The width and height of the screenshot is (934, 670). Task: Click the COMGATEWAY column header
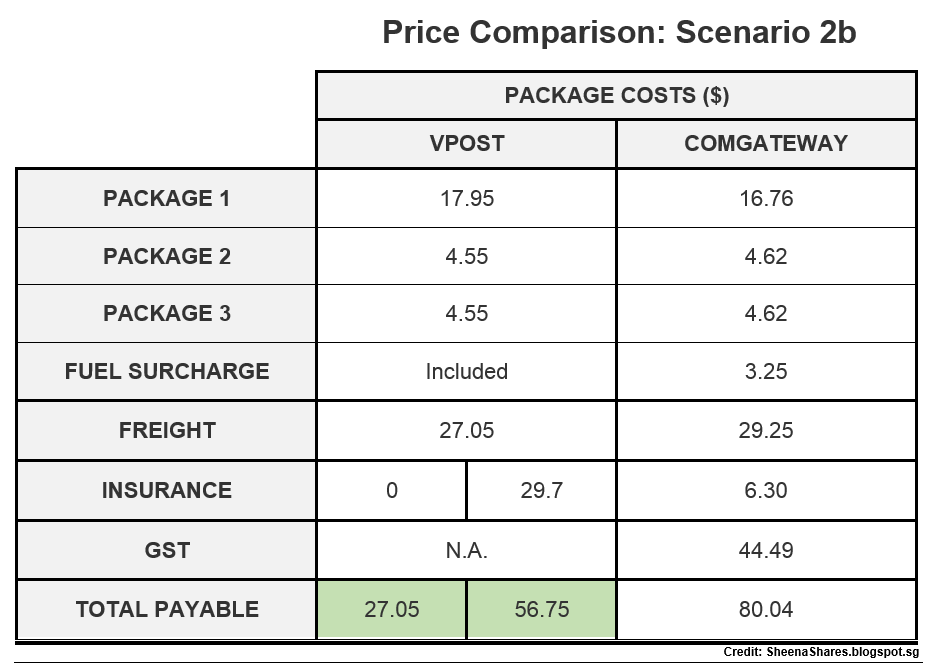766,144
